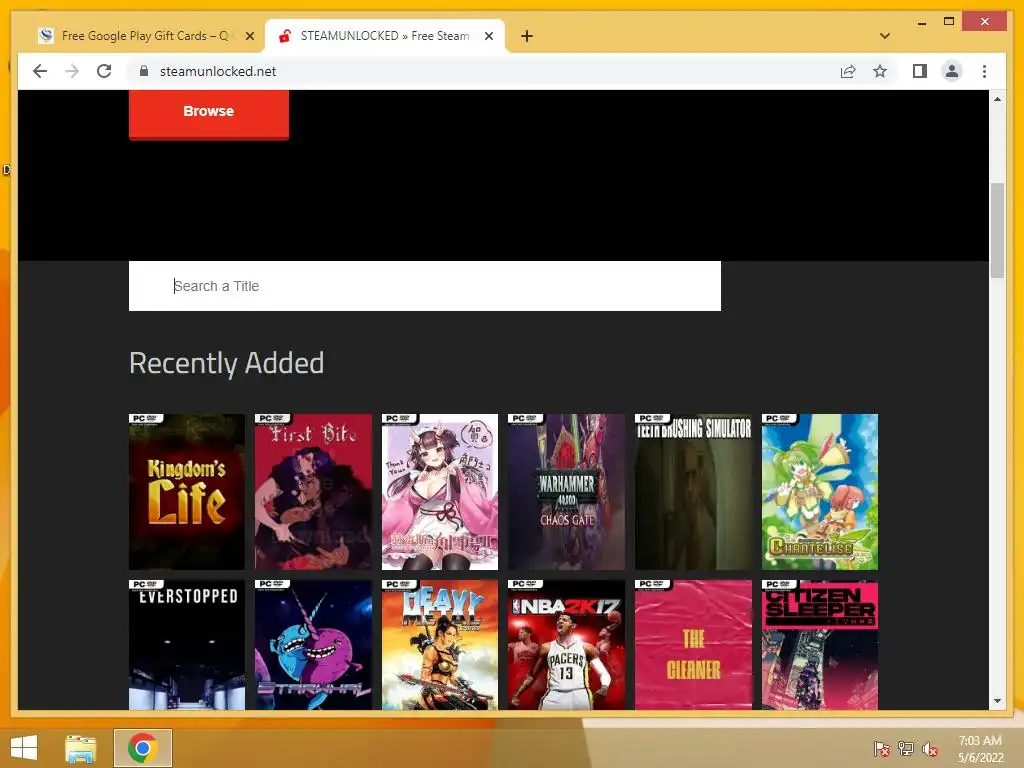Click the page scrollbar thumb
1024x768 pixels.
997,231
